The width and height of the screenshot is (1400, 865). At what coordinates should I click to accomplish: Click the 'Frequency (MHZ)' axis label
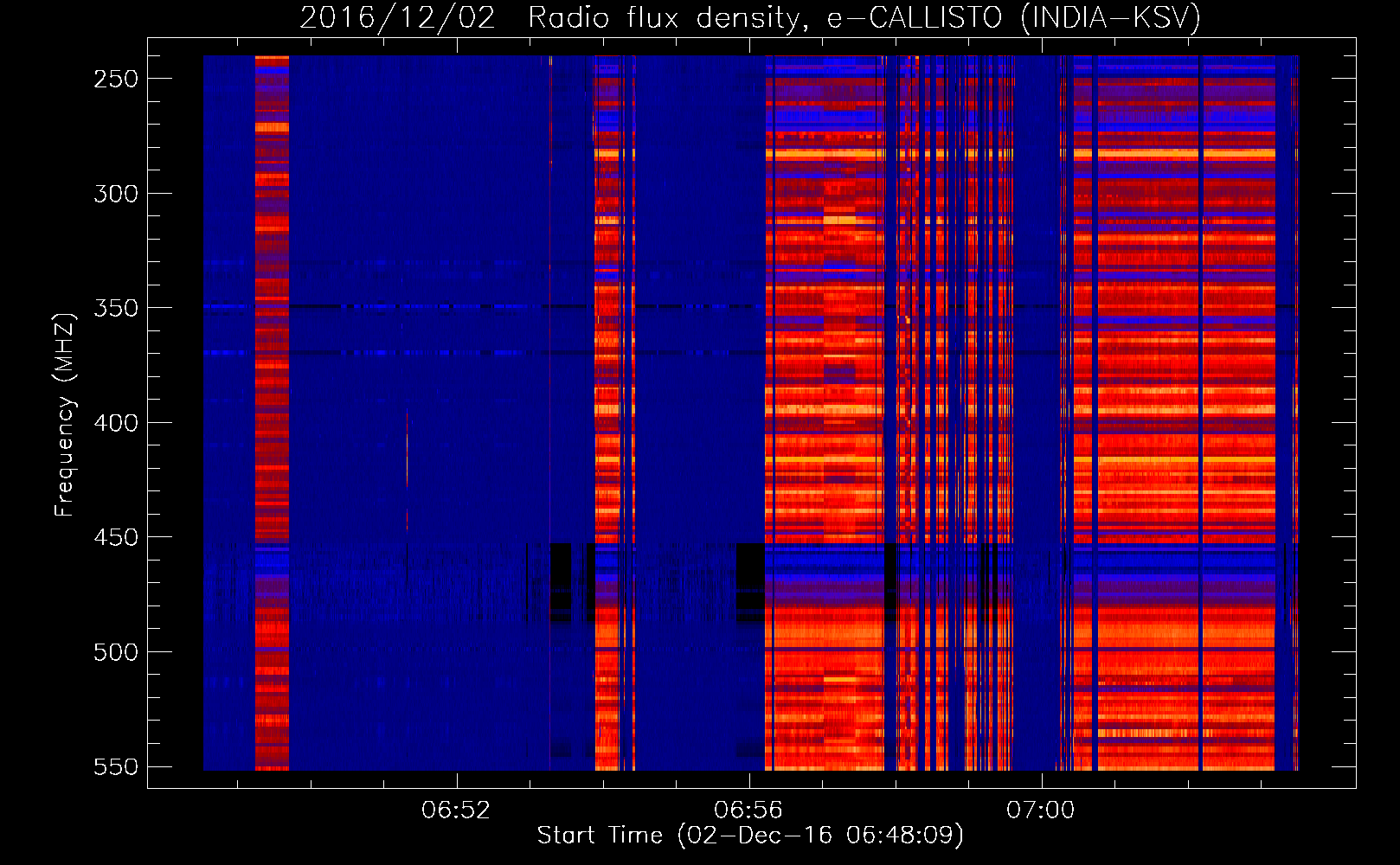(x=65, y=414)
